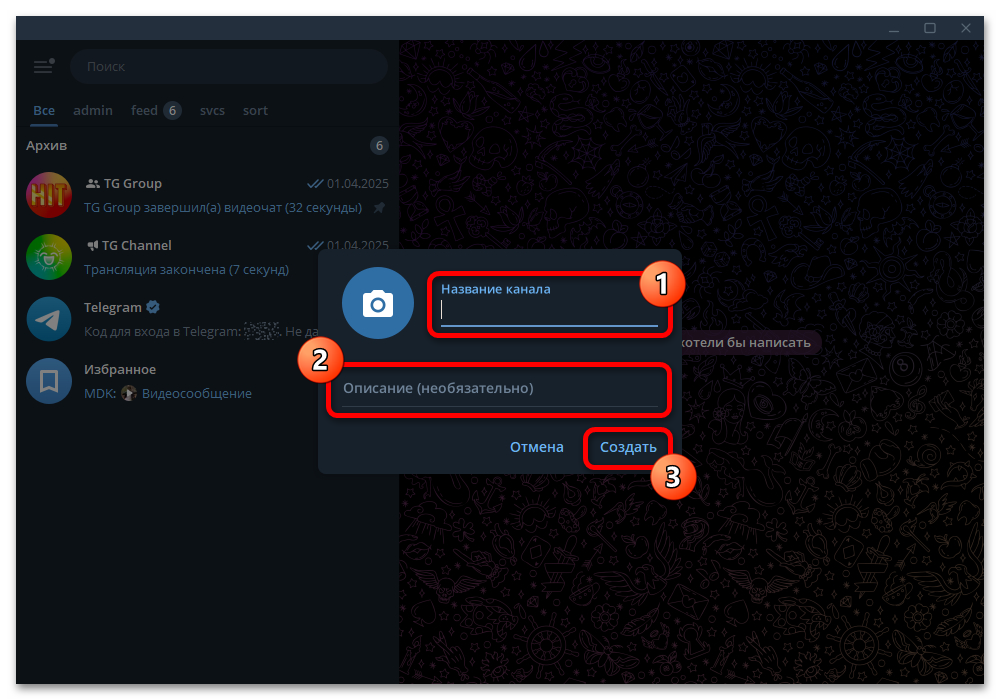Viewport: 1000px width, 700px height.
Task: Click the Трансляция закончена message preview
Action: pyautogui.click(x=186, y=270)
